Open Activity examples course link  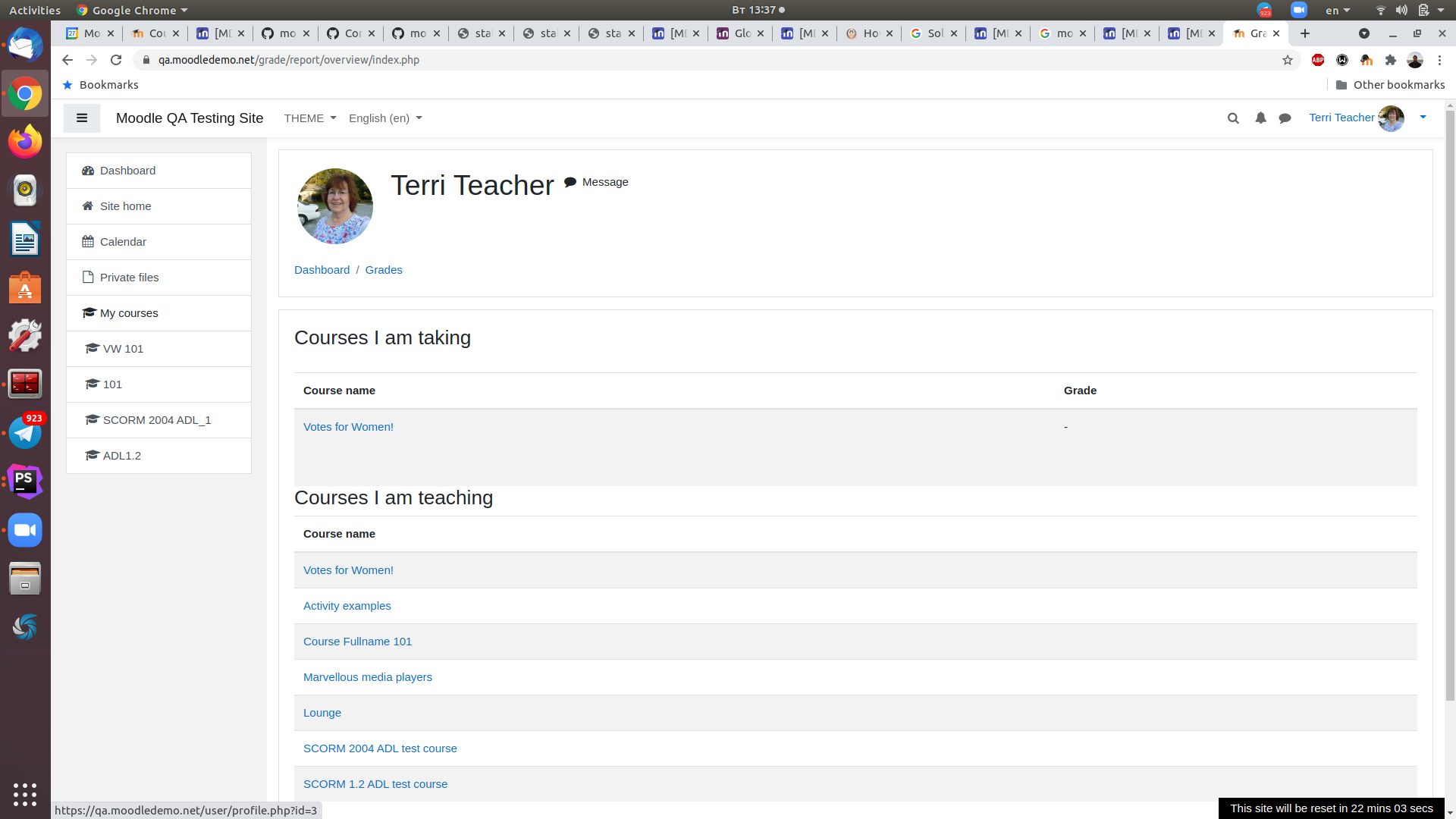[347, 606]
